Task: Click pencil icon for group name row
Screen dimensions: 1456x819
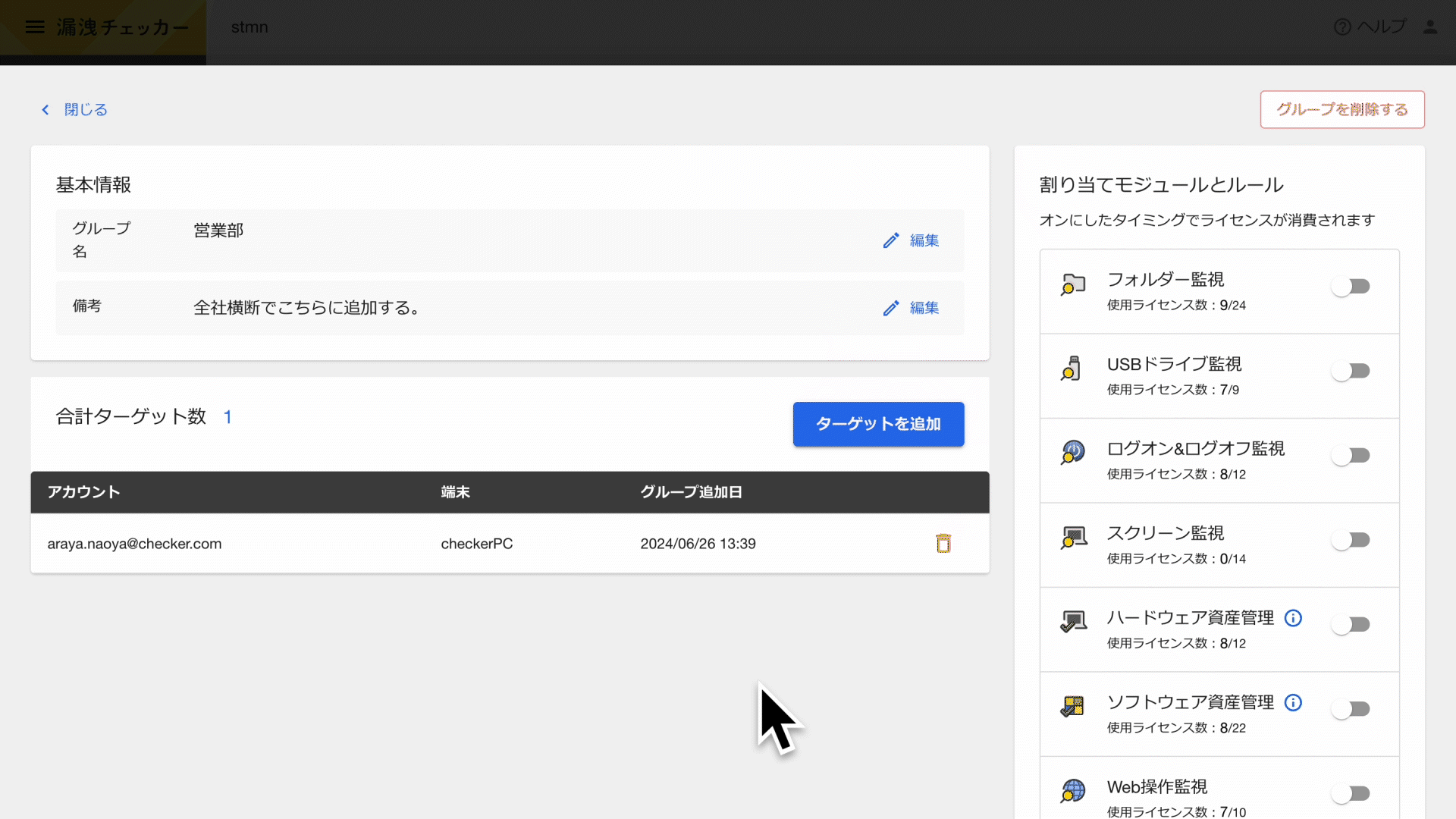Action: click(x=891, y=240)
